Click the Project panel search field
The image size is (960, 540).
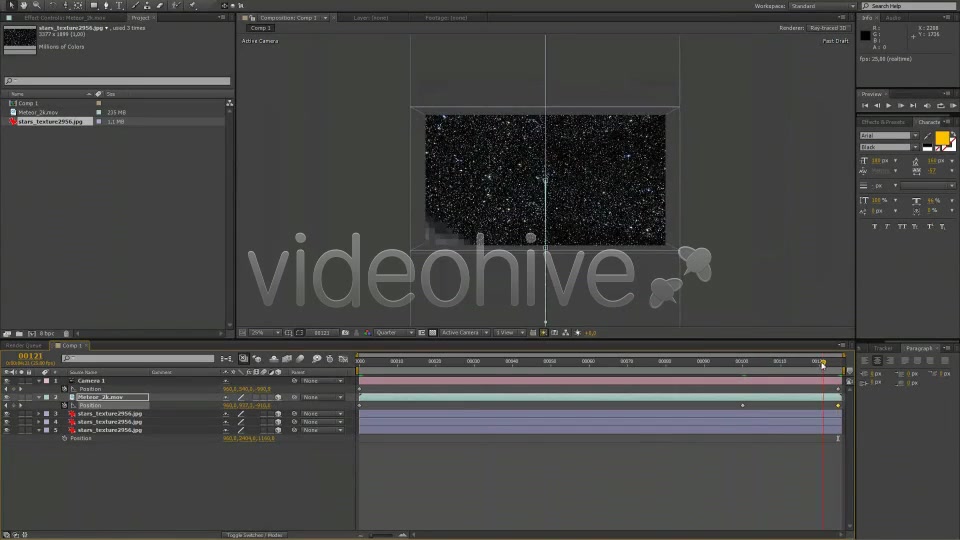pos(117,81)
